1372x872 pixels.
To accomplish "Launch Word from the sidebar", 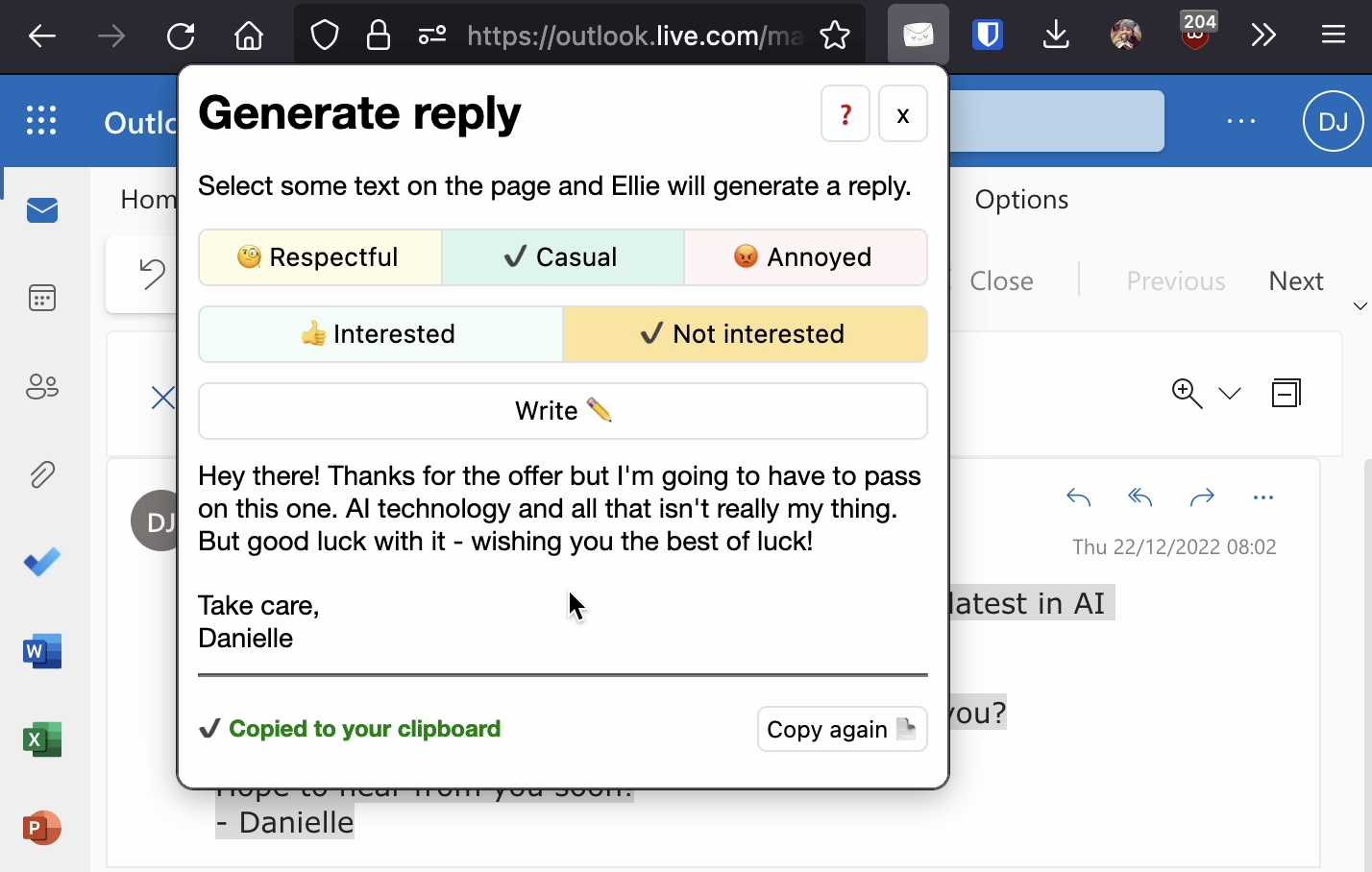I will click(x=42, y=652).
